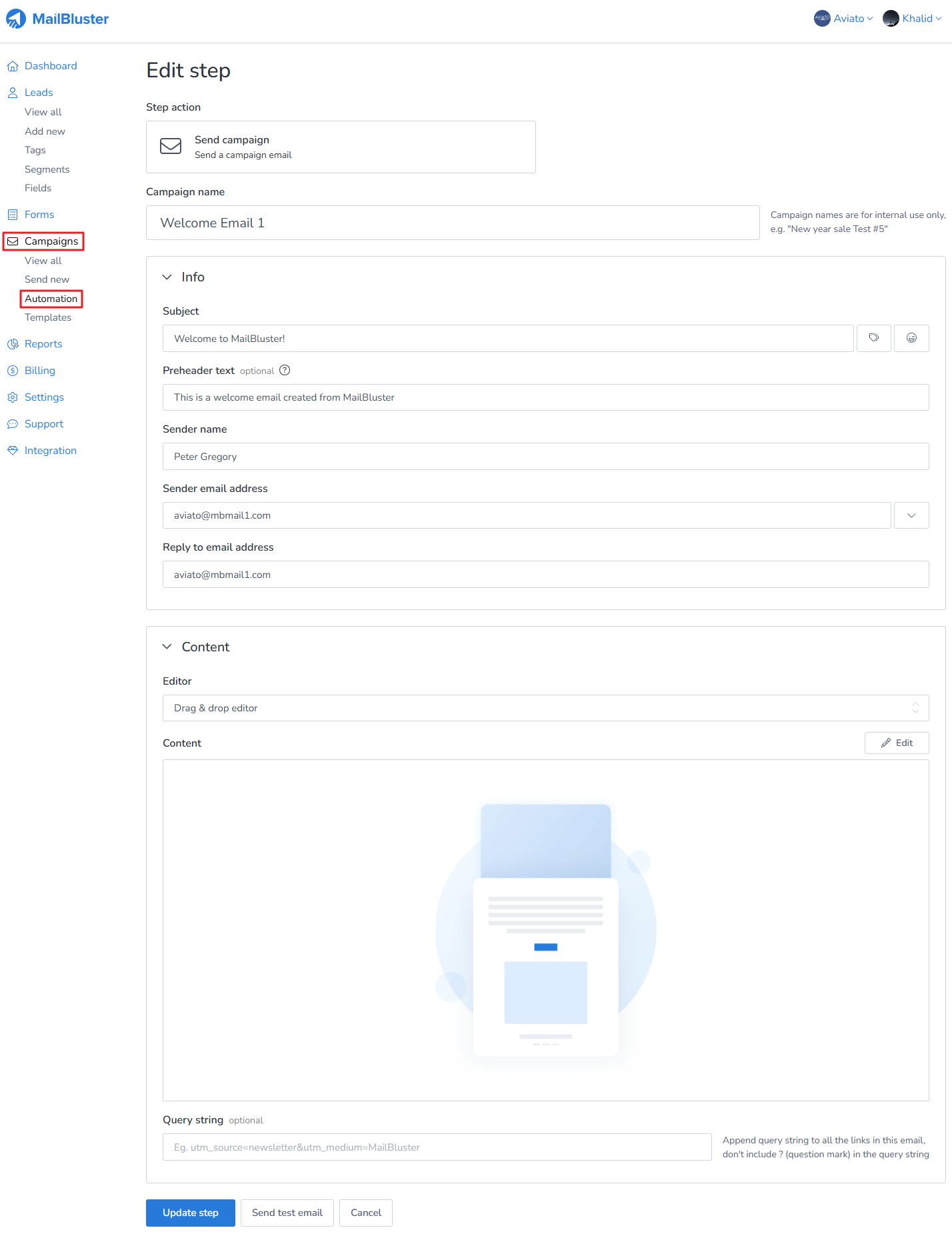Open the emoji picker for subject
Viewport: 952px width, 1238px height.
pos(911,338)
